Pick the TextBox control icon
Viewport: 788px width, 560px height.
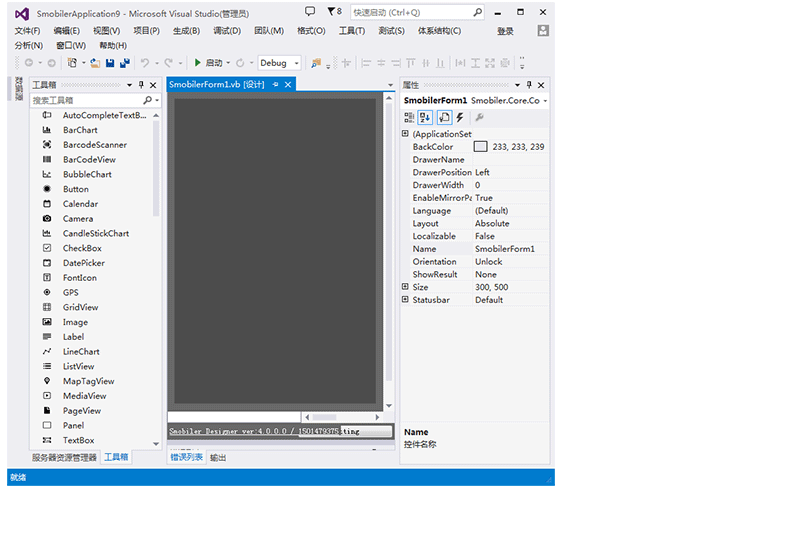pyautogui.click(x=47, y=440)
